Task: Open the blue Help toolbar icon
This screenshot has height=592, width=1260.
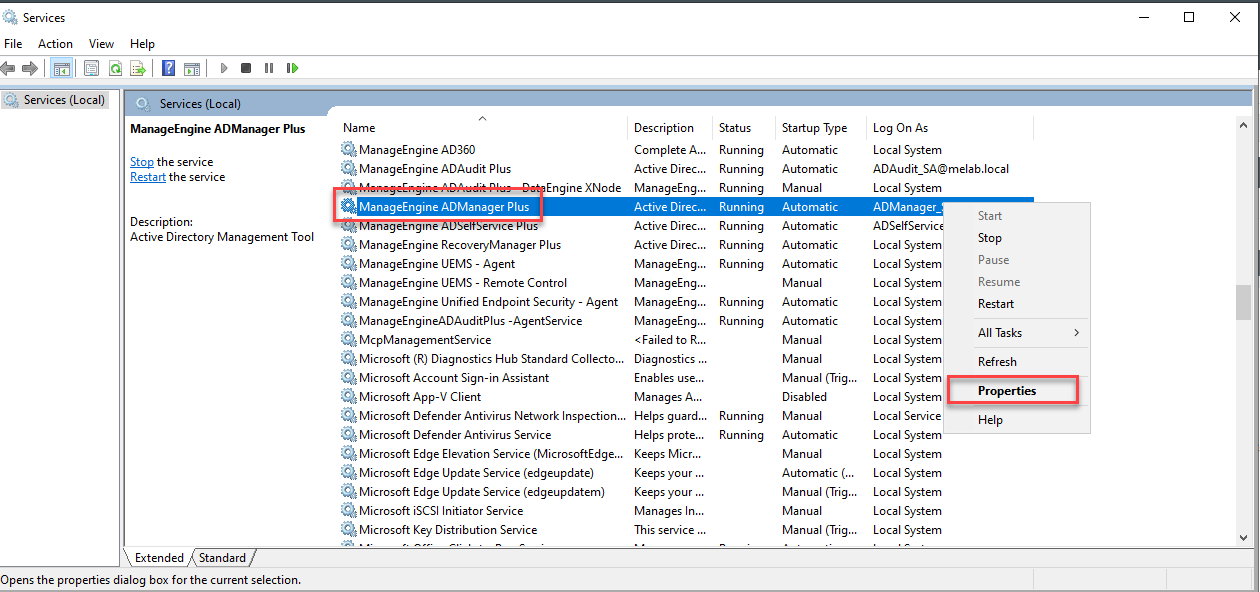Action: click(x=168, y=68)
